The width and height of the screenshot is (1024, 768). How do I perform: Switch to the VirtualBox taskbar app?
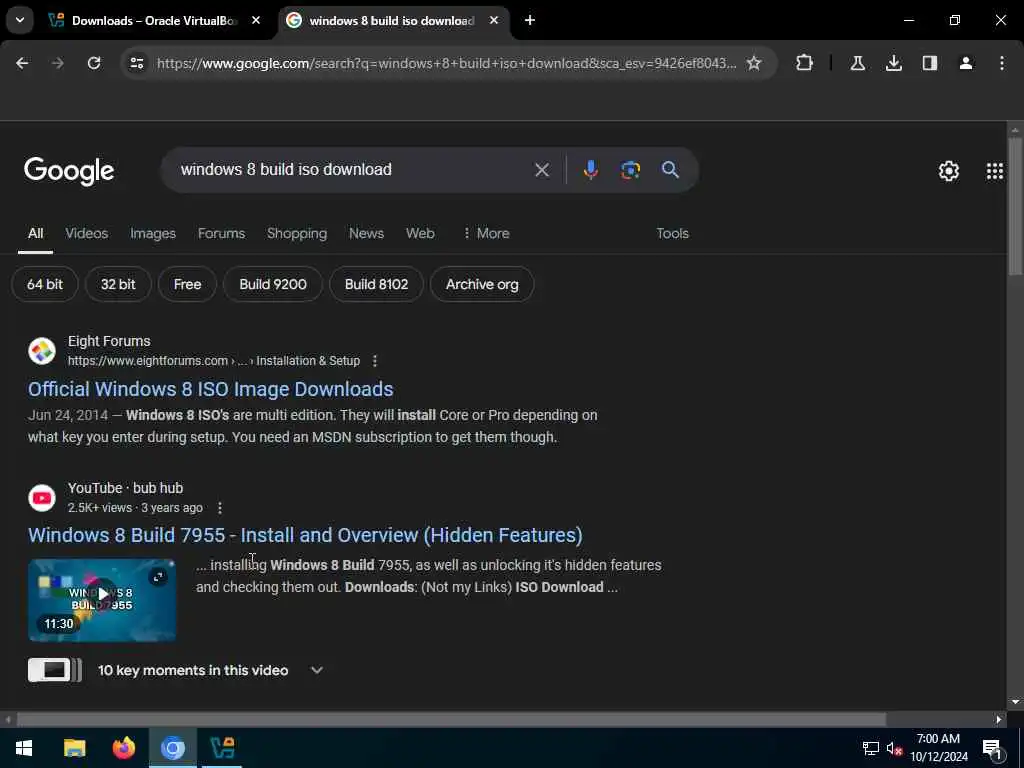point(222,748)
